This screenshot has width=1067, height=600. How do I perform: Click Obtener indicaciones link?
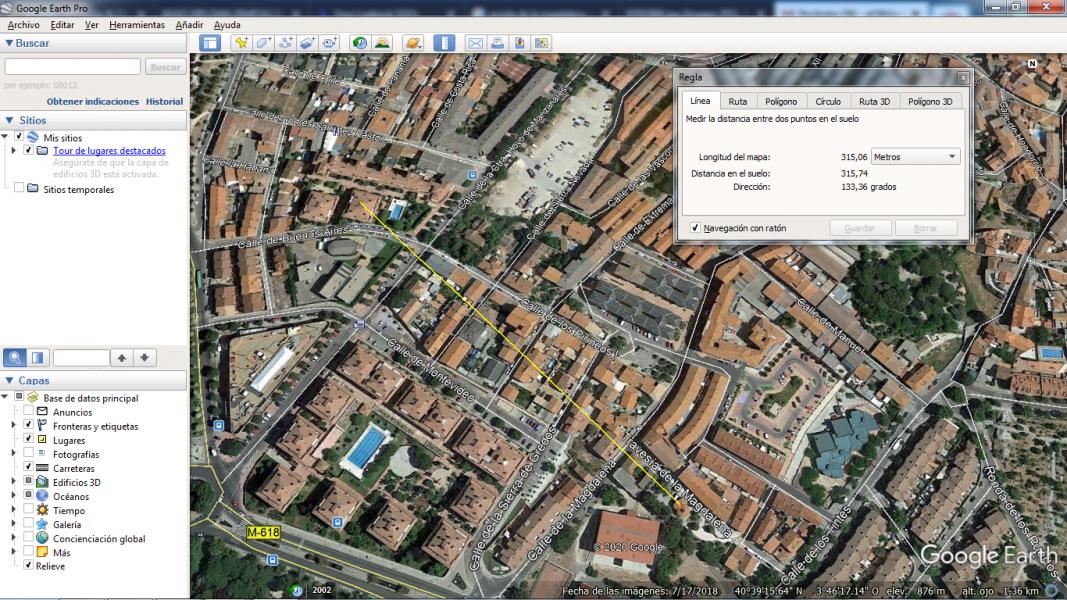click(92, 101)
